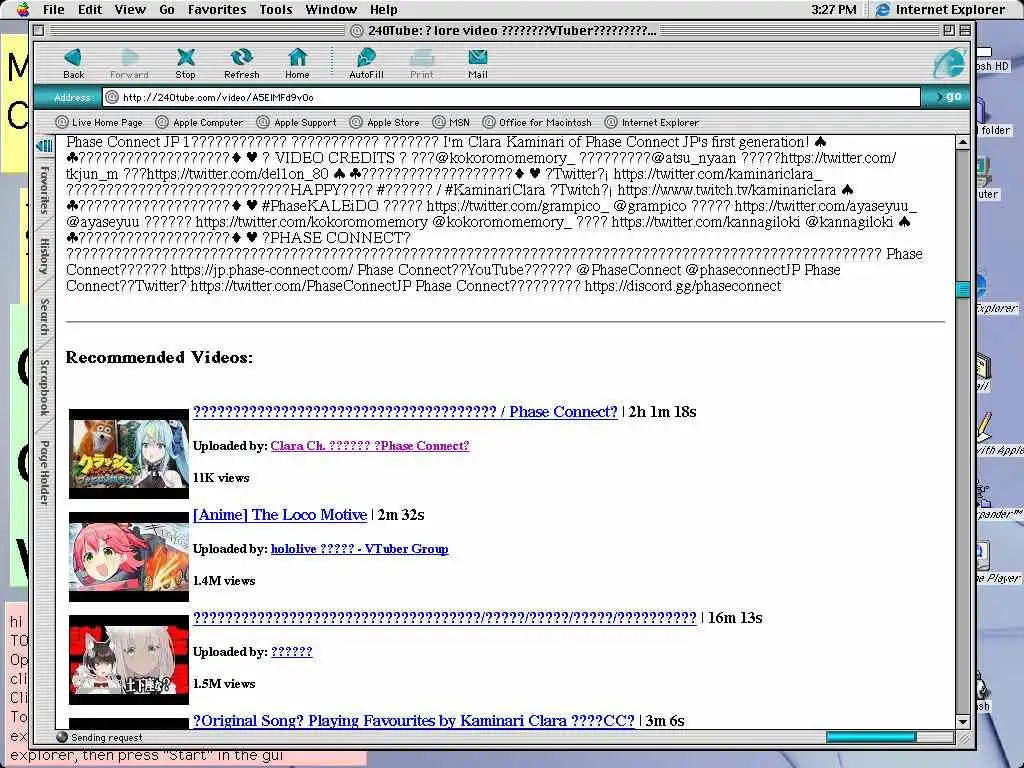Click the page icon in the address bar
The image size is (1024, 768).
(112, 97)
